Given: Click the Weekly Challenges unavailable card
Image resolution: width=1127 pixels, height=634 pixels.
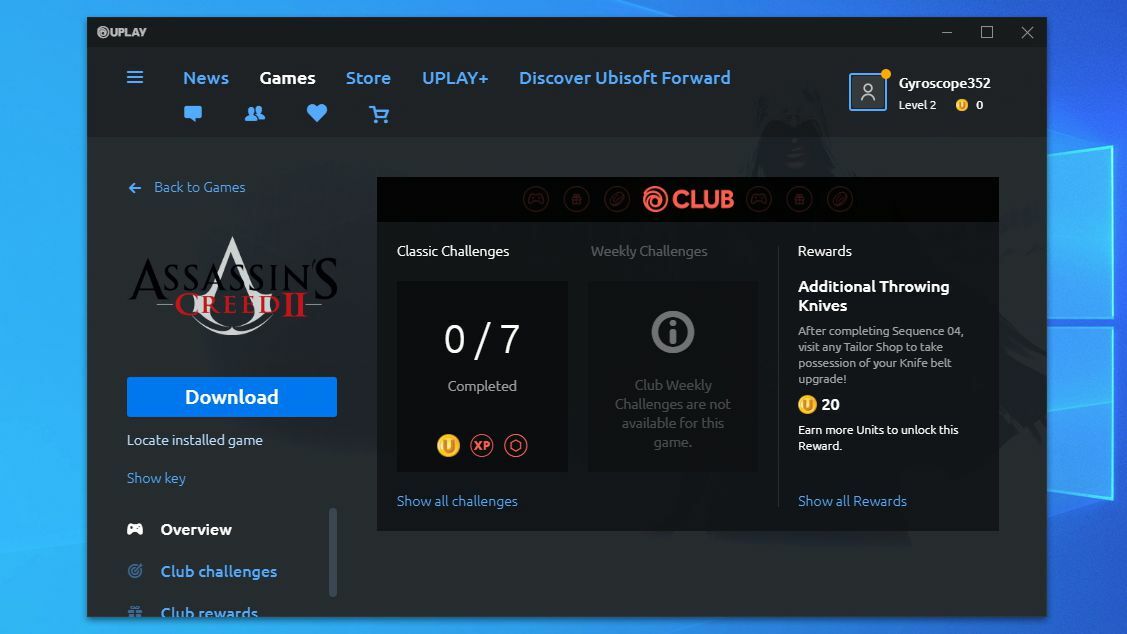Looking at the screenshot, I should click(x=673, y=377).
